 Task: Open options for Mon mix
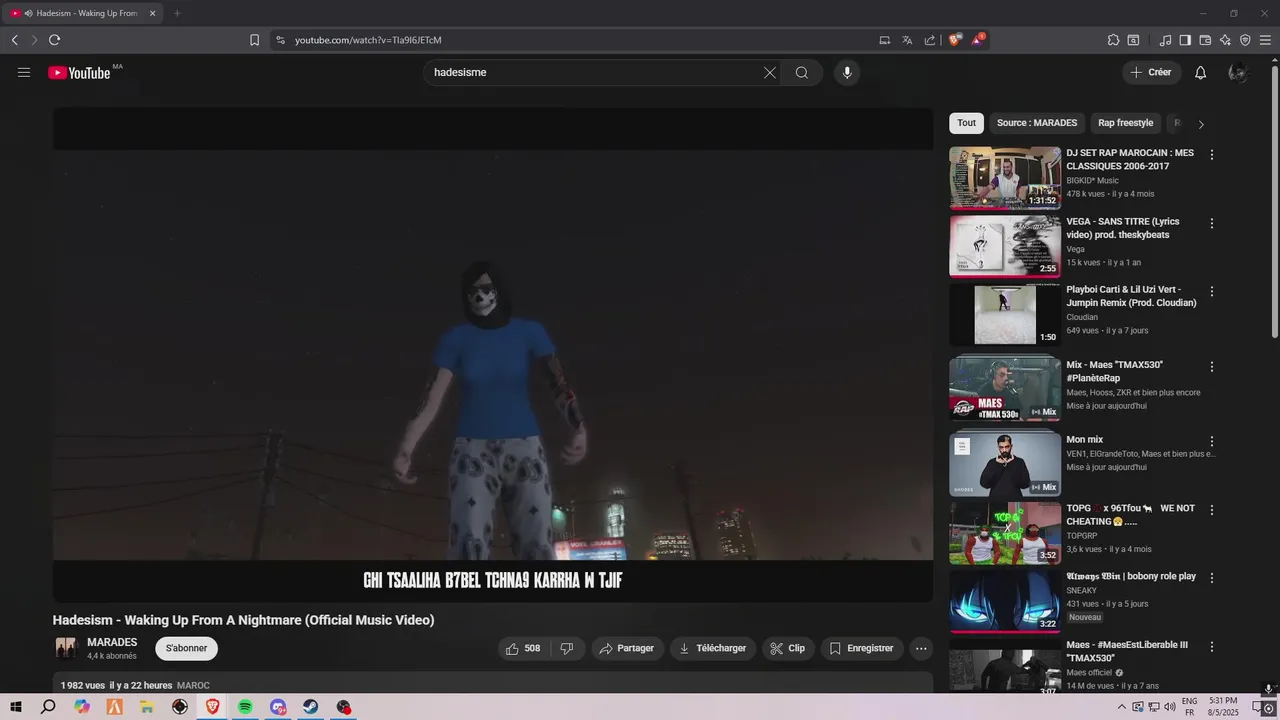click(x=1212, y=441)
